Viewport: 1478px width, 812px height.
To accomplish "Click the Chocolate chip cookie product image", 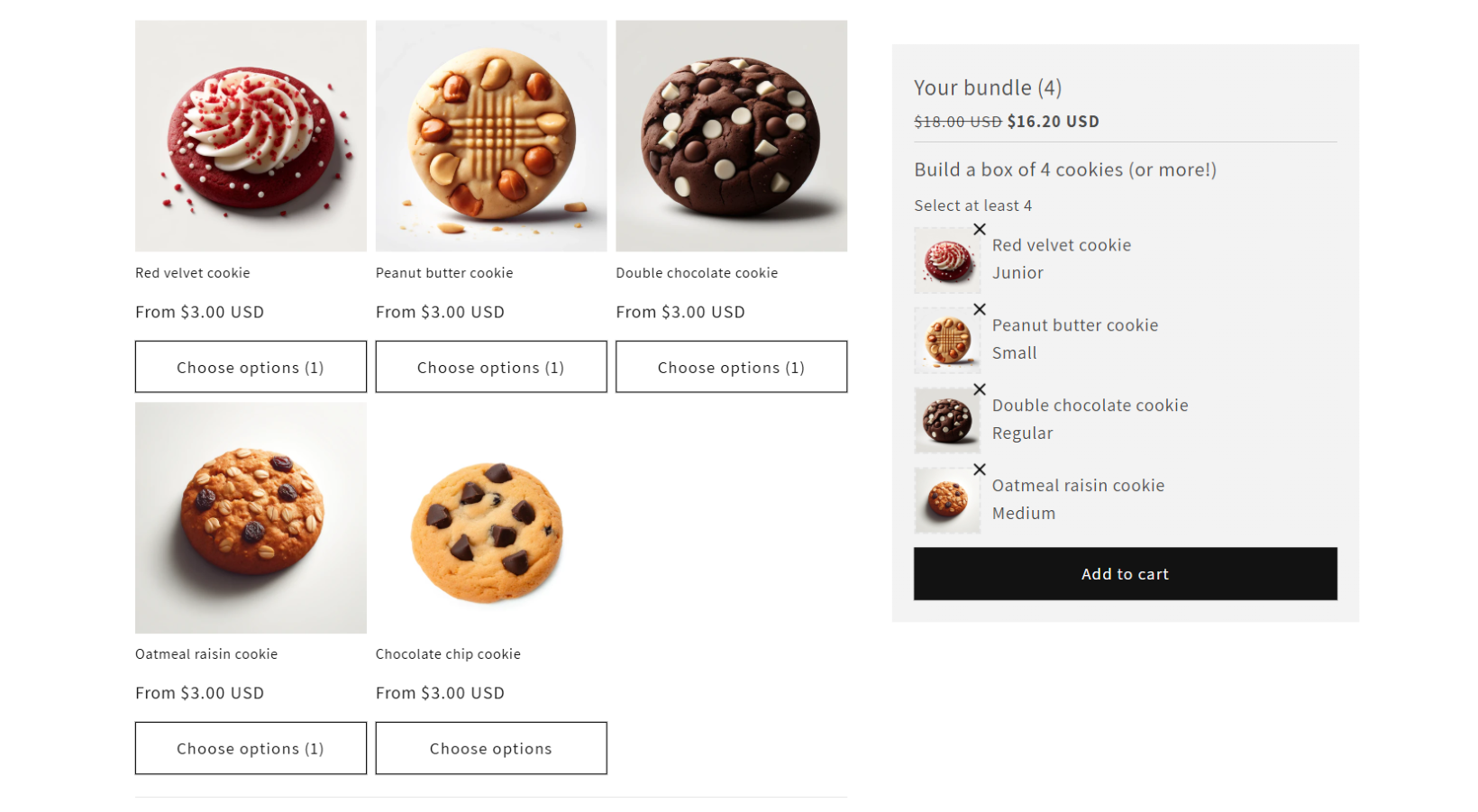I will [490, 517].
